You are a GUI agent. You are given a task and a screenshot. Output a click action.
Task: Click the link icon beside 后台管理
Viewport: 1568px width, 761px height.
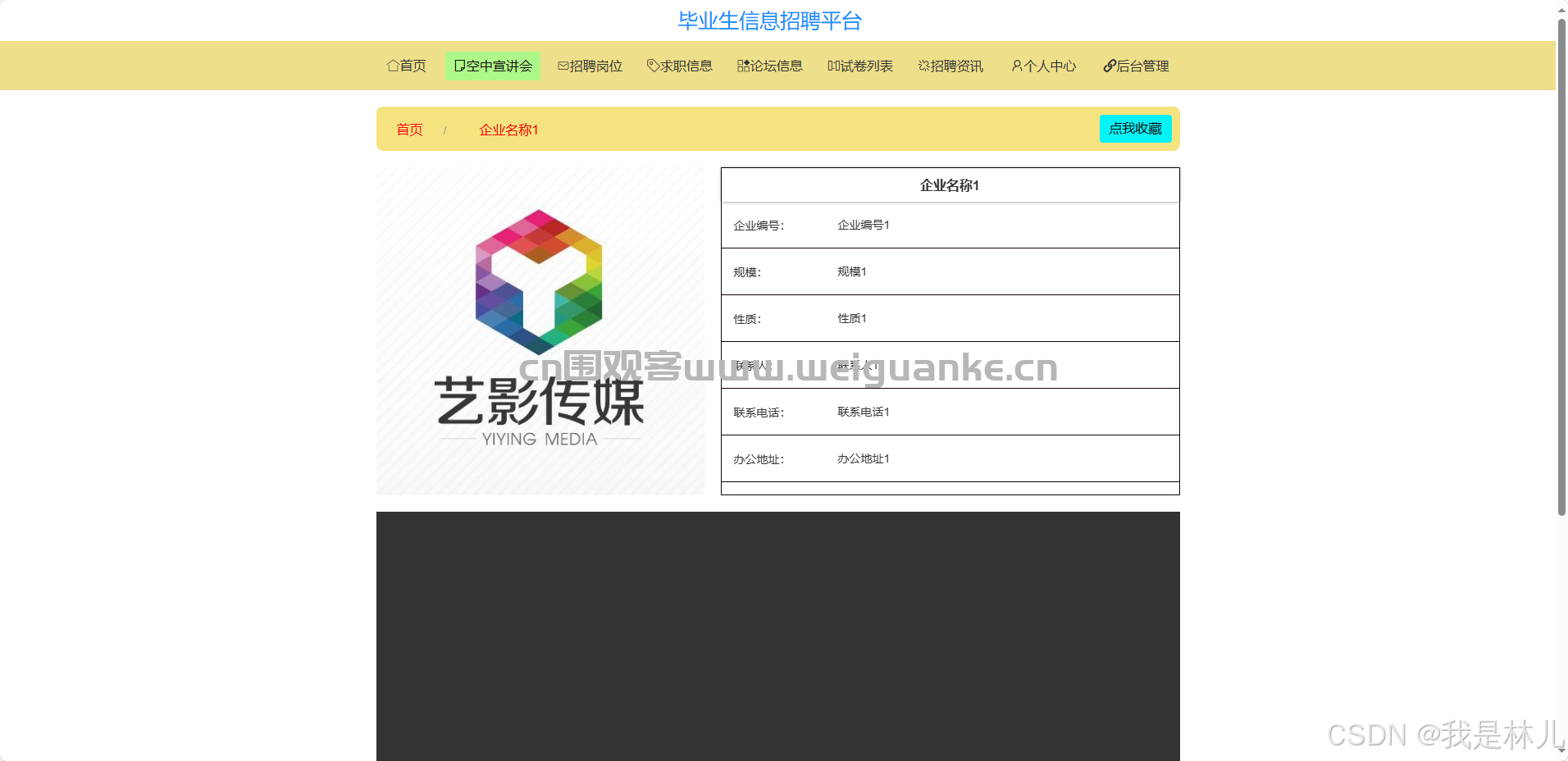[x=1110, y=66]
